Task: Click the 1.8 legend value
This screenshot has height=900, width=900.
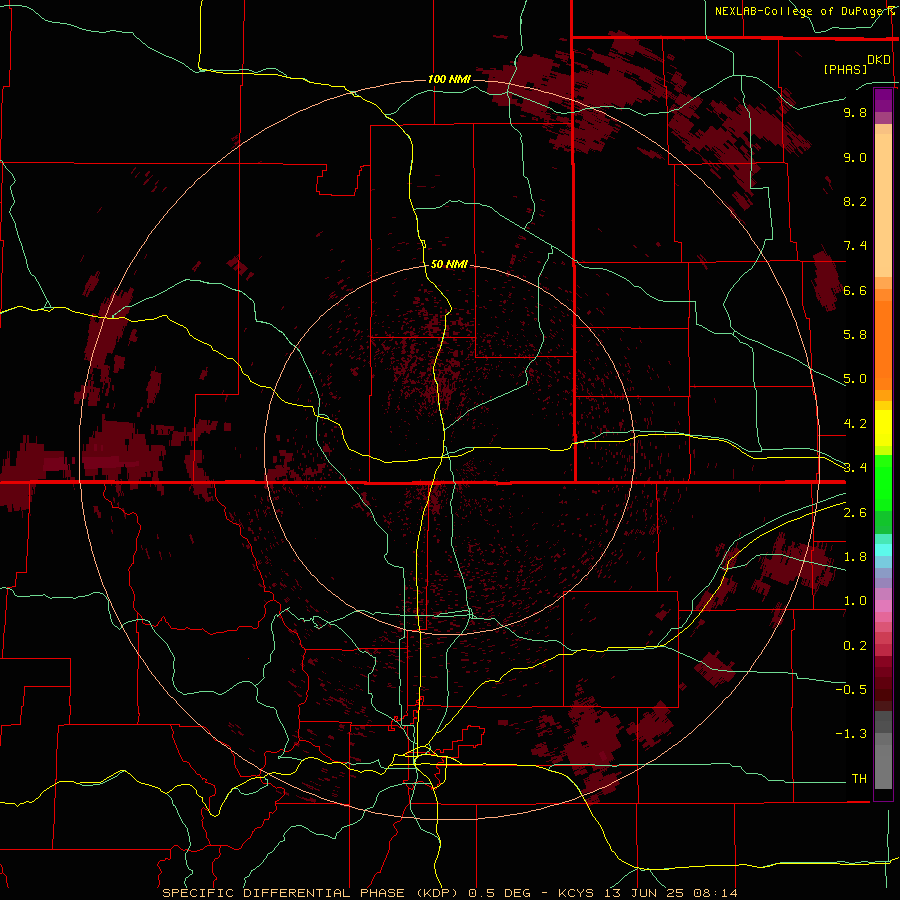Action: point(855,557)
